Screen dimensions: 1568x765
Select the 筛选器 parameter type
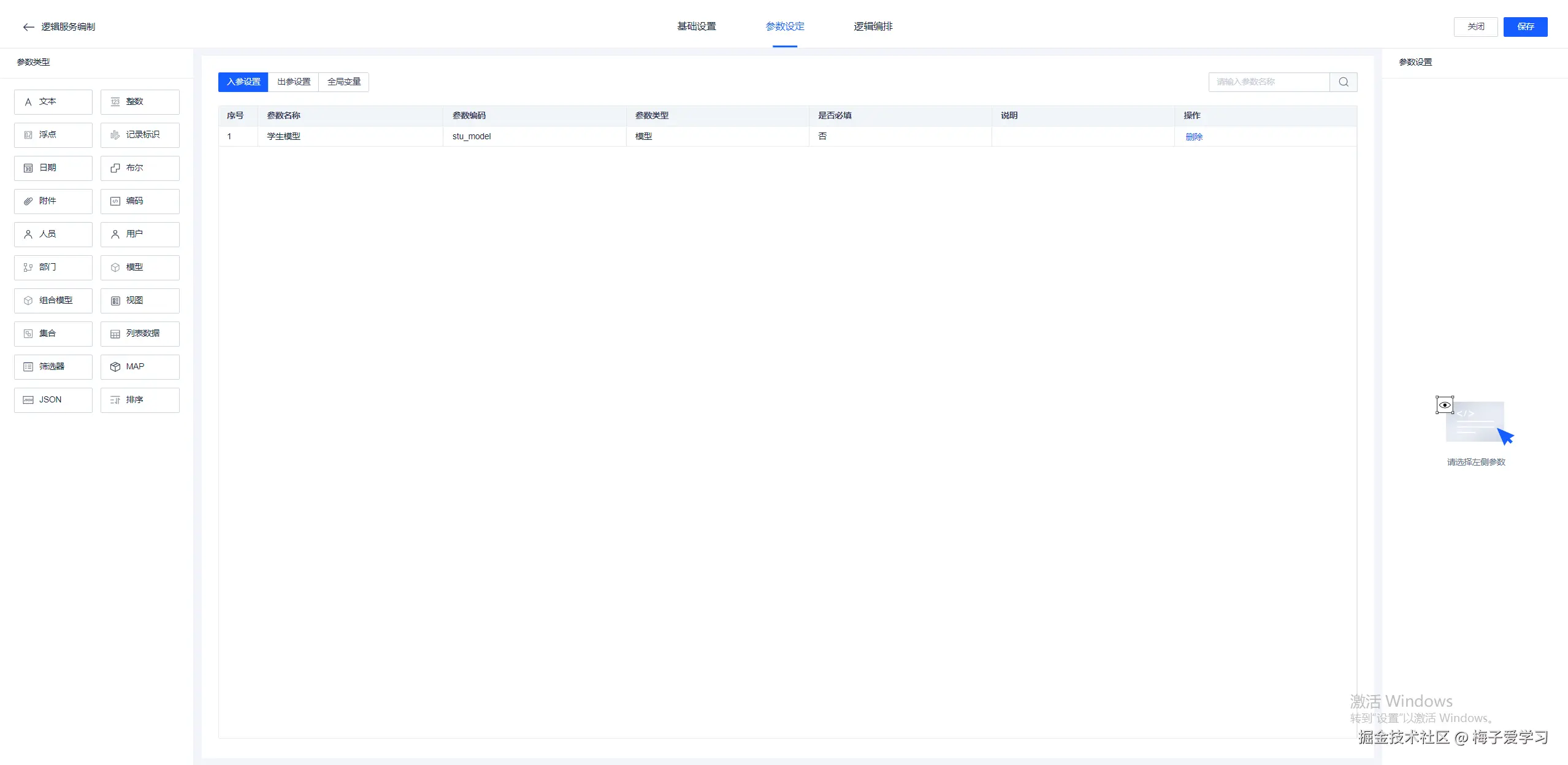pos(53,367)
